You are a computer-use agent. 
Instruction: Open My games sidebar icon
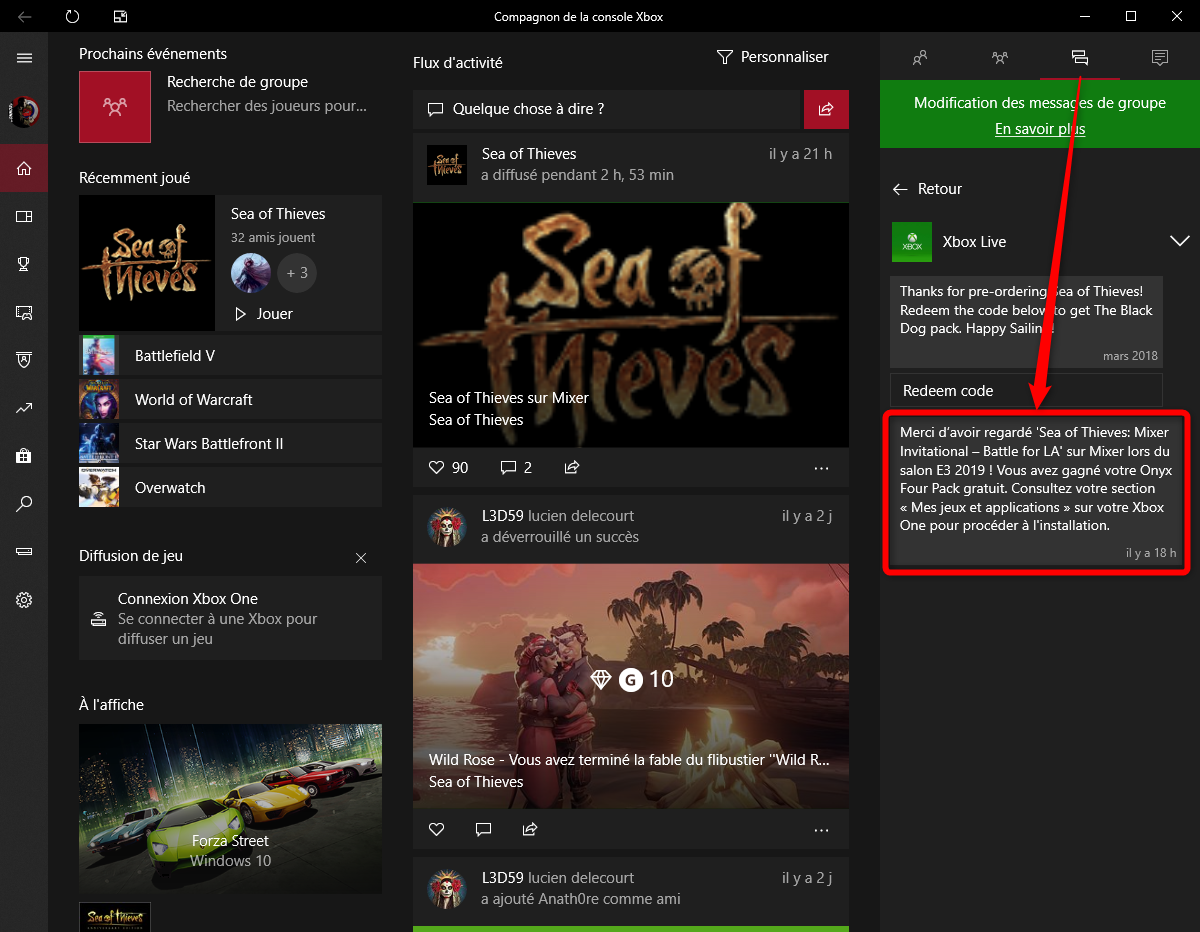coord(24,216)
